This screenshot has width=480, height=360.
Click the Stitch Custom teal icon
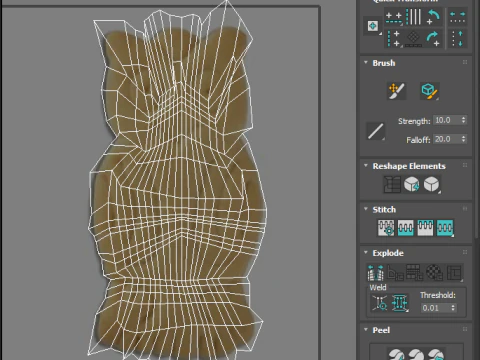(445, 228)
